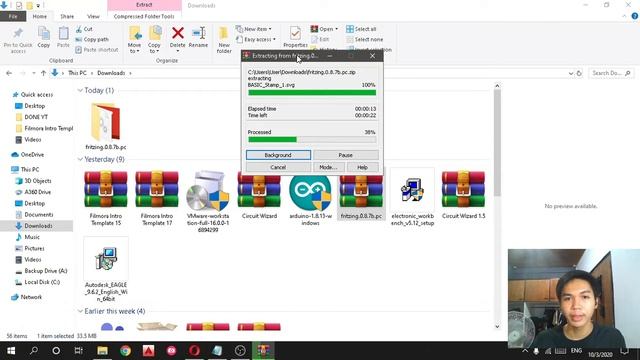
Task: Click the Rename ribbon icon
Action: (198, 38)
